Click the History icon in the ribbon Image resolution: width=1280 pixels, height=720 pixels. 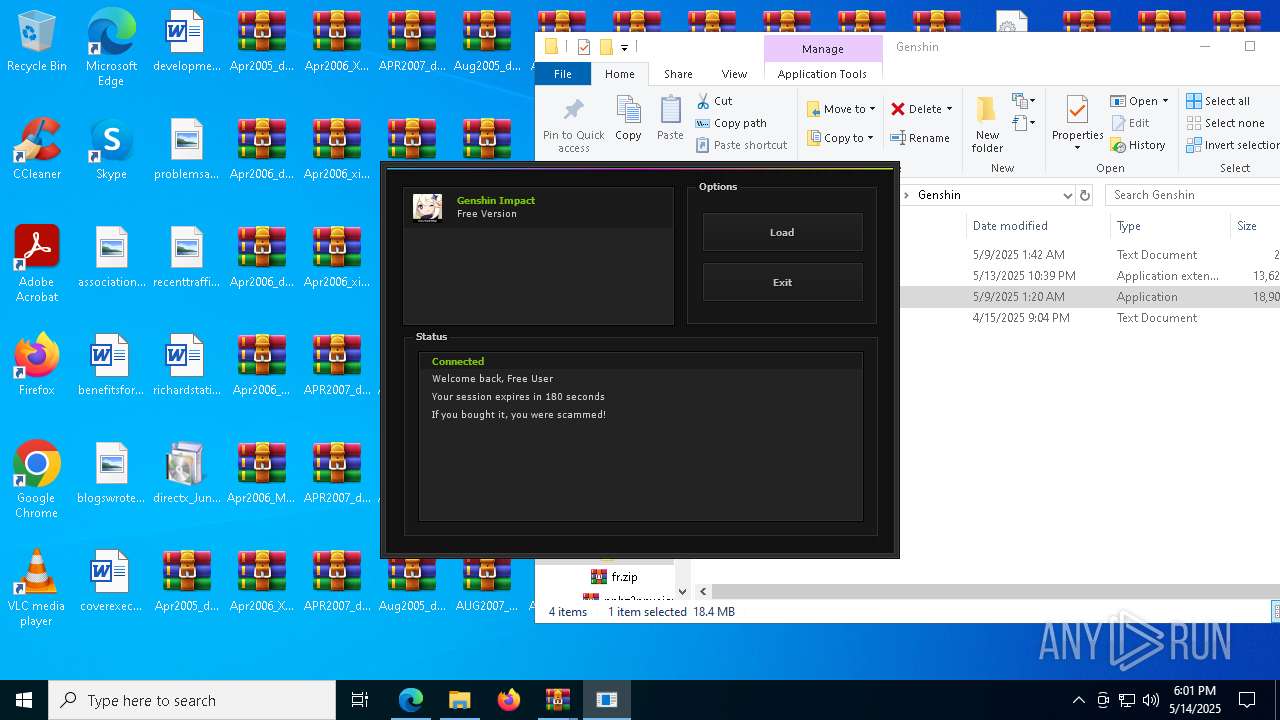tap(1118, 145)
